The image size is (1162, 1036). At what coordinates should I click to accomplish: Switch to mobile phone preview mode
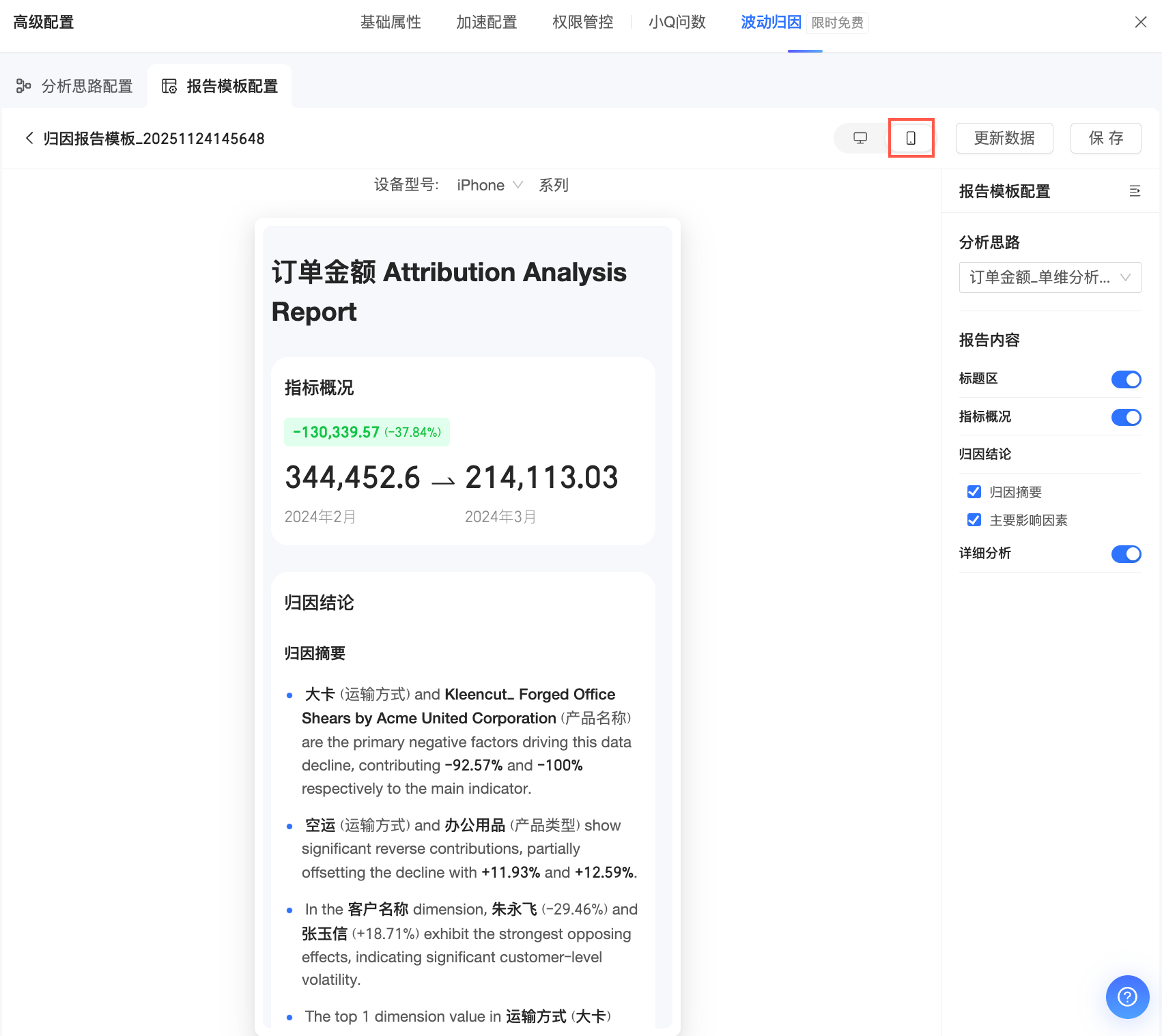[x=911, y=138]
